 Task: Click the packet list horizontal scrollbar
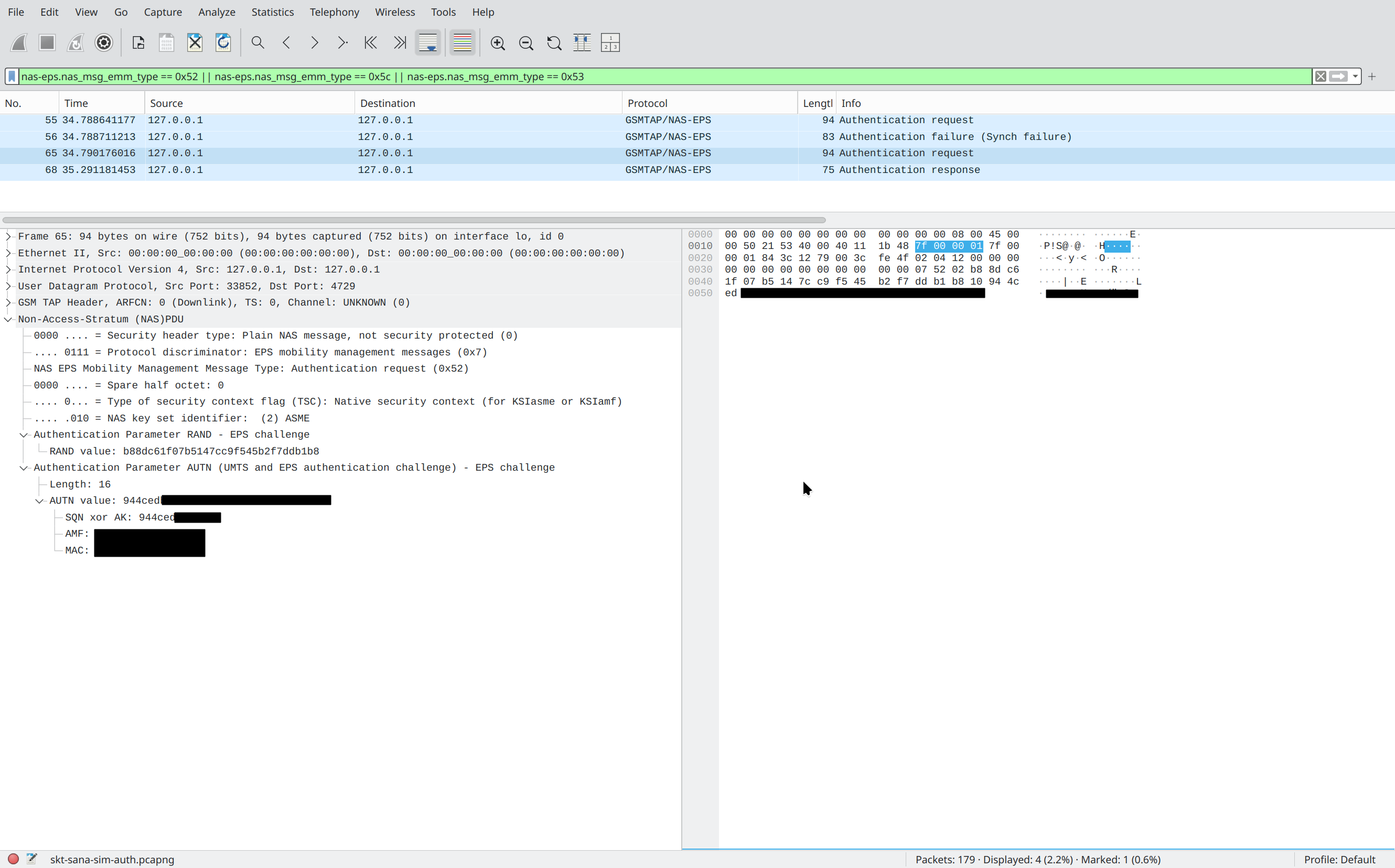[413, 220]
